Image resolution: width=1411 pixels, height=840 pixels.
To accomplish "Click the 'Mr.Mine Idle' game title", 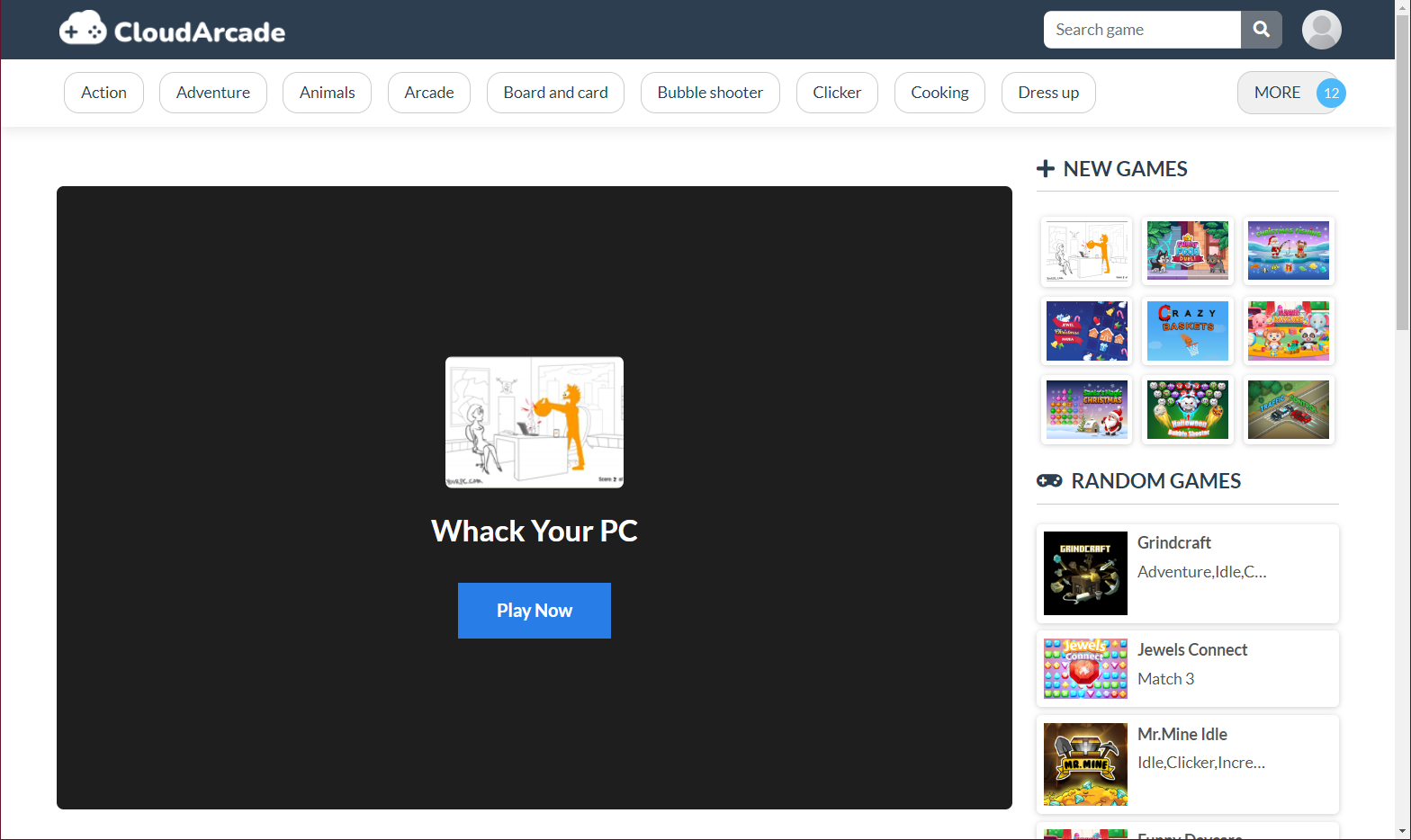I will 1182,734.
